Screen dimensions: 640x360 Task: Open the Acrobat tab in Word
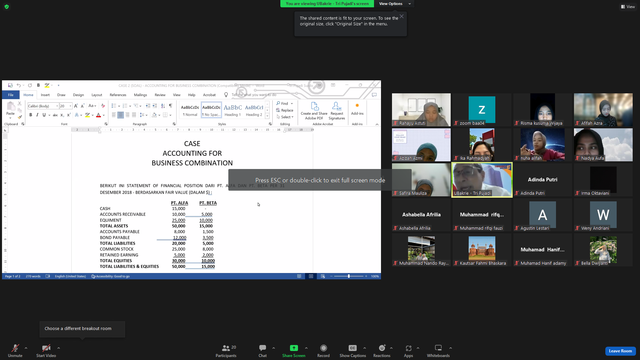point(209,95)
